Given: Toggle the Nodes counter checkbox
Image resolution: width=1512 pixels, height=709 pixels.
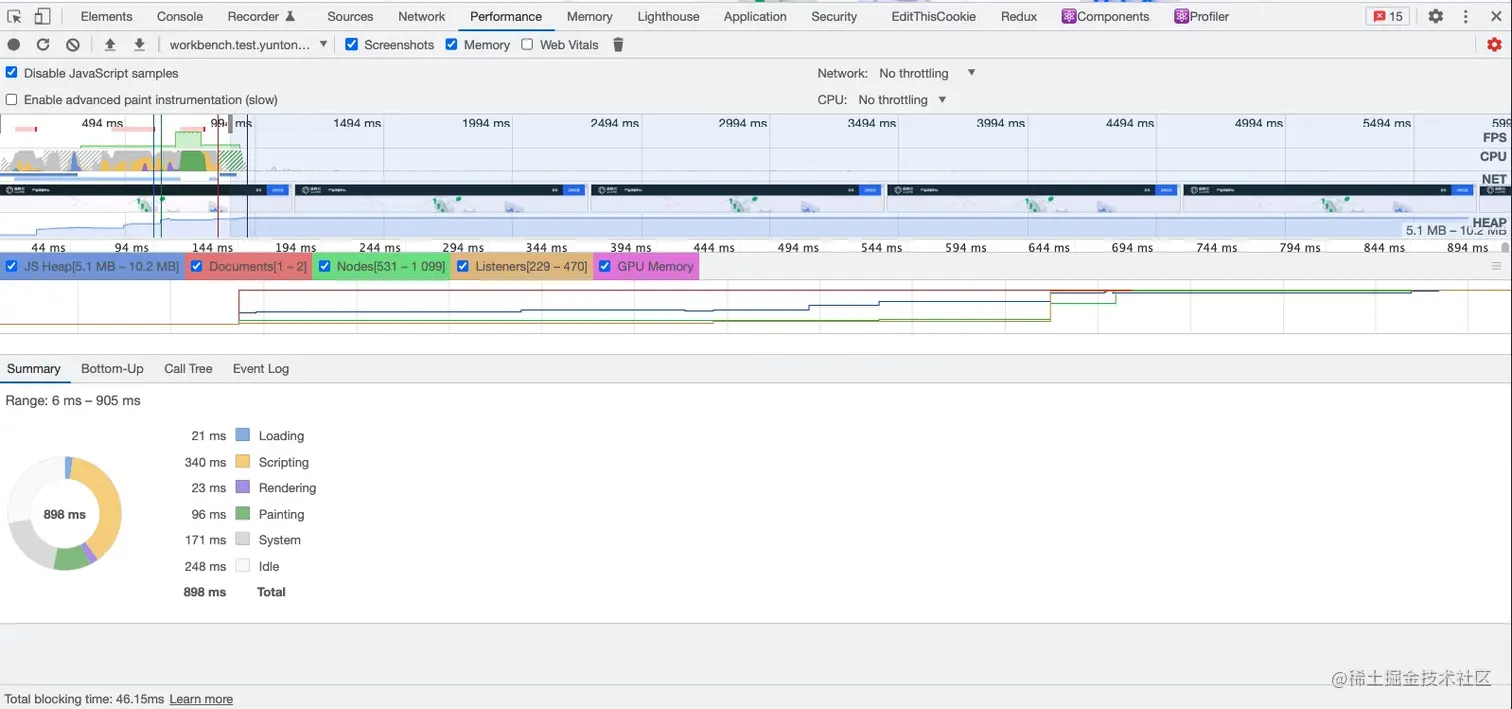Looking at the screenshot, I should pyautogui.click(x=325, y=267).
